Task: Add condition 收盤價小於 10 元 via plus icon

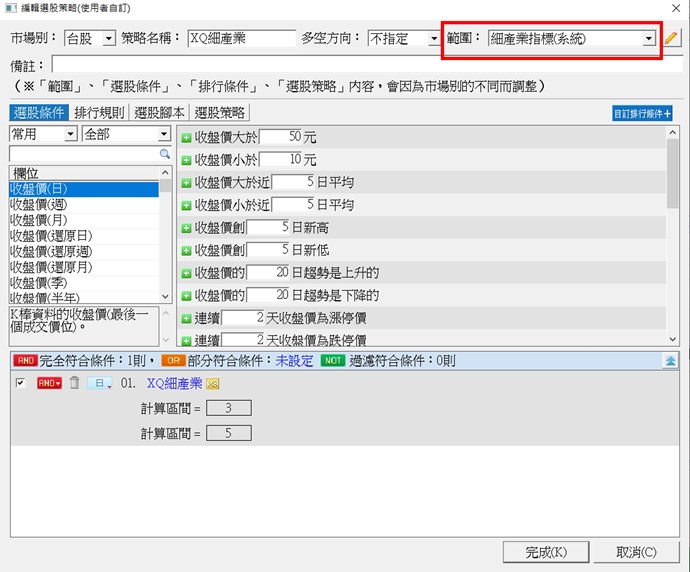Action: tap(186, 161)
